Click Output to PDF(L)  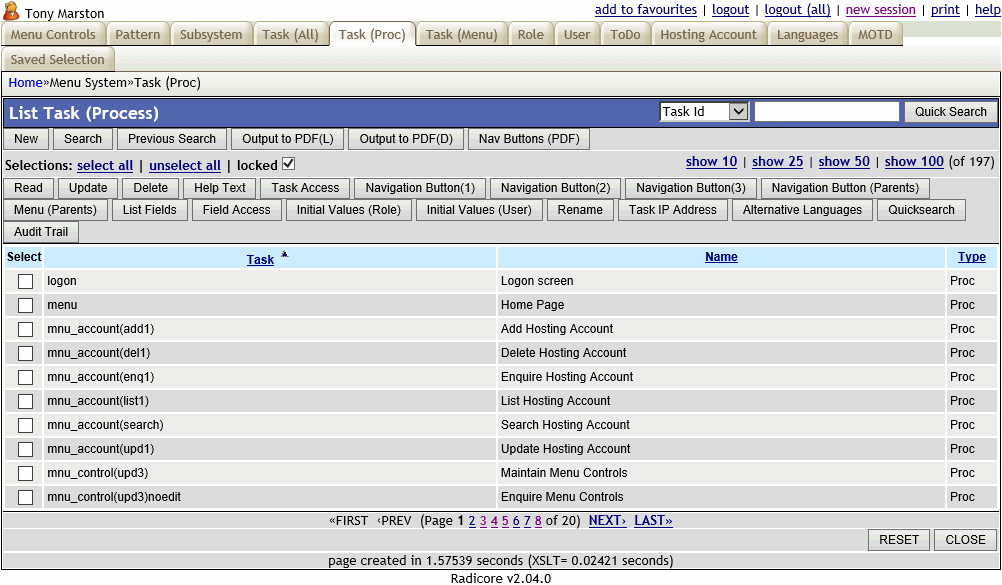(287, 138)
